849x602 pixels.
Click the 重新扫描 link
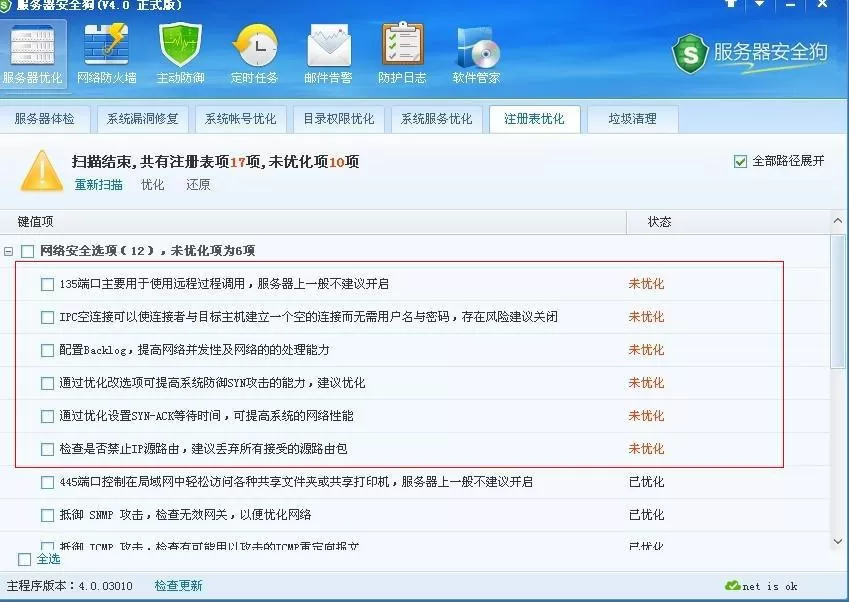point(99,185)
